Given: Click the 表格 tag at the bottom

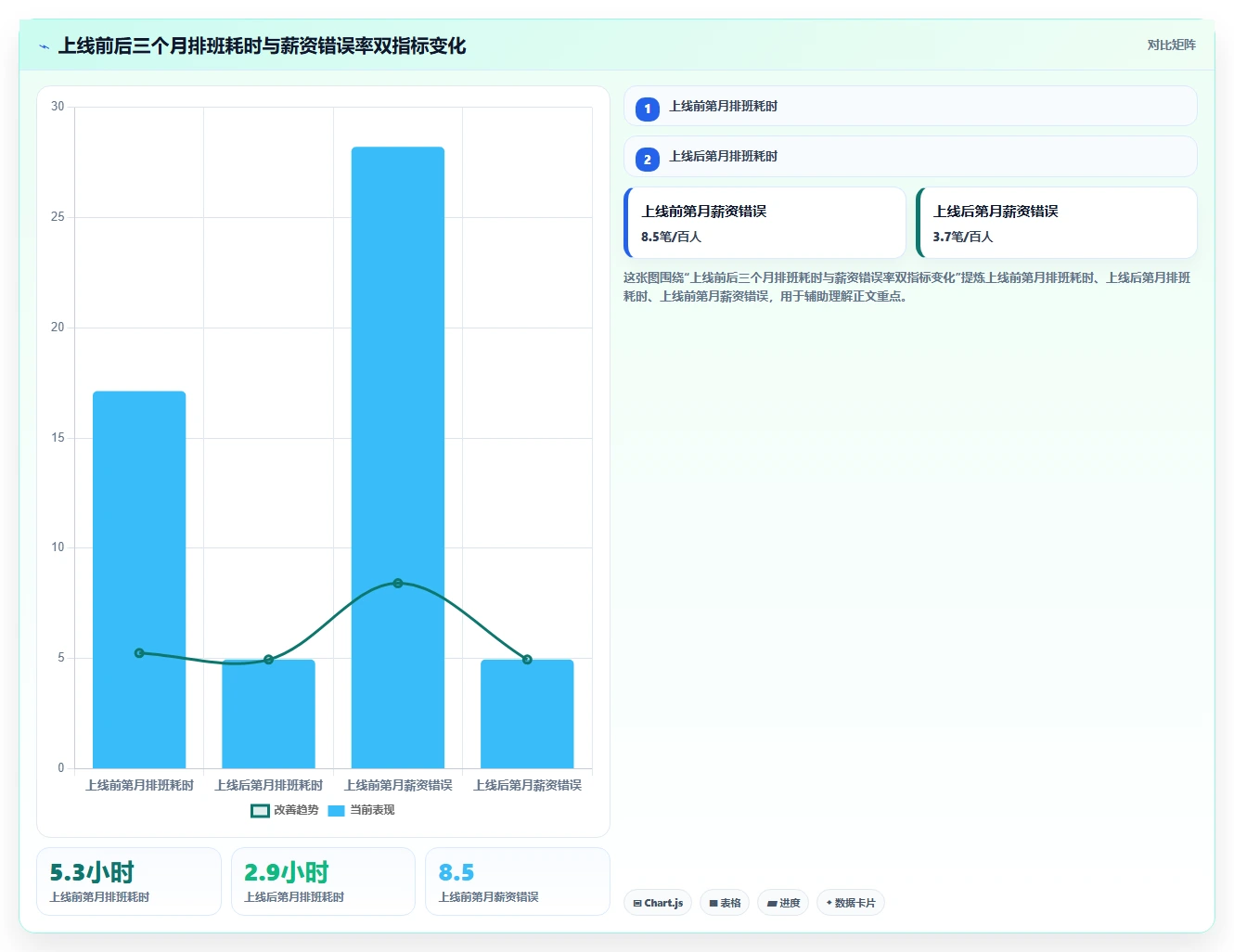Looking at the screenshot, I should tap(725, 903).
